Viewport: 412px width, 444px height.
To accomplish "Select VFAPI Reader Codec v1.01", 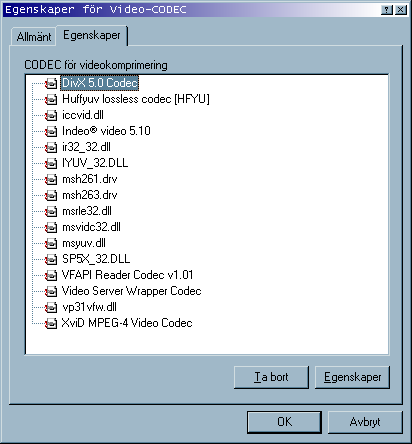I will [127, 275].
